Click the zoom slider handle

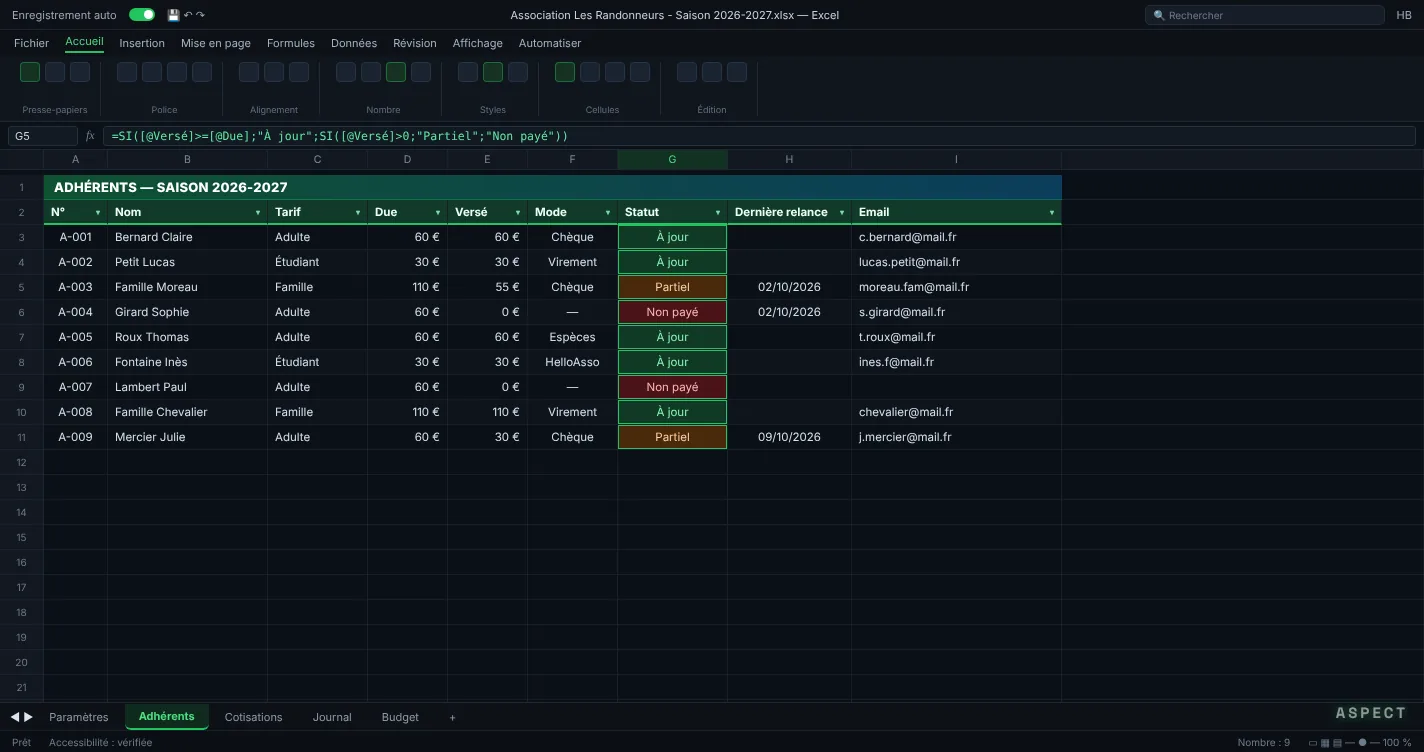coord(1362,743)
